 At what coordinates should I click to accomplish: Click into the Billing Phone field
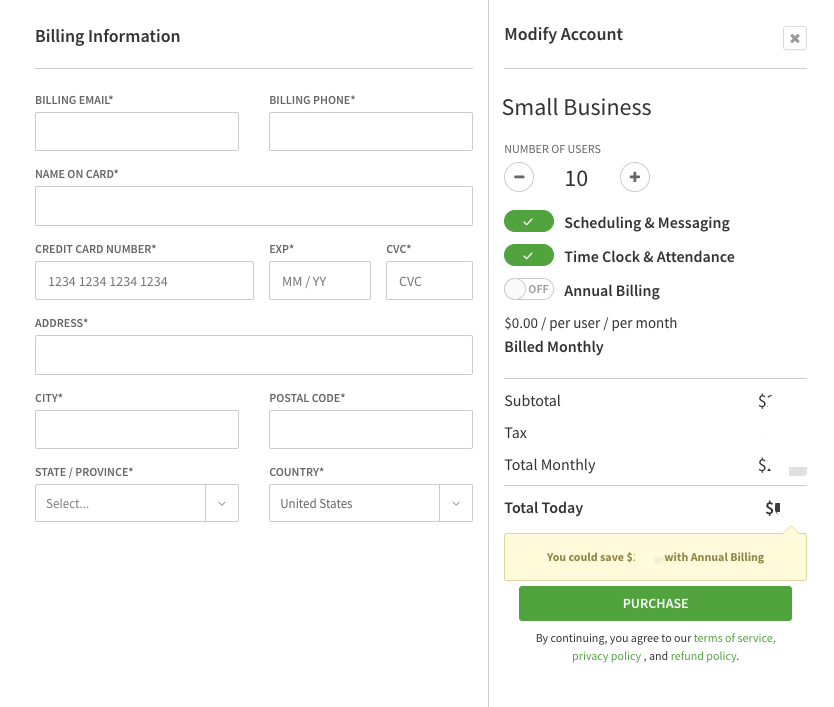click(370, 131)
